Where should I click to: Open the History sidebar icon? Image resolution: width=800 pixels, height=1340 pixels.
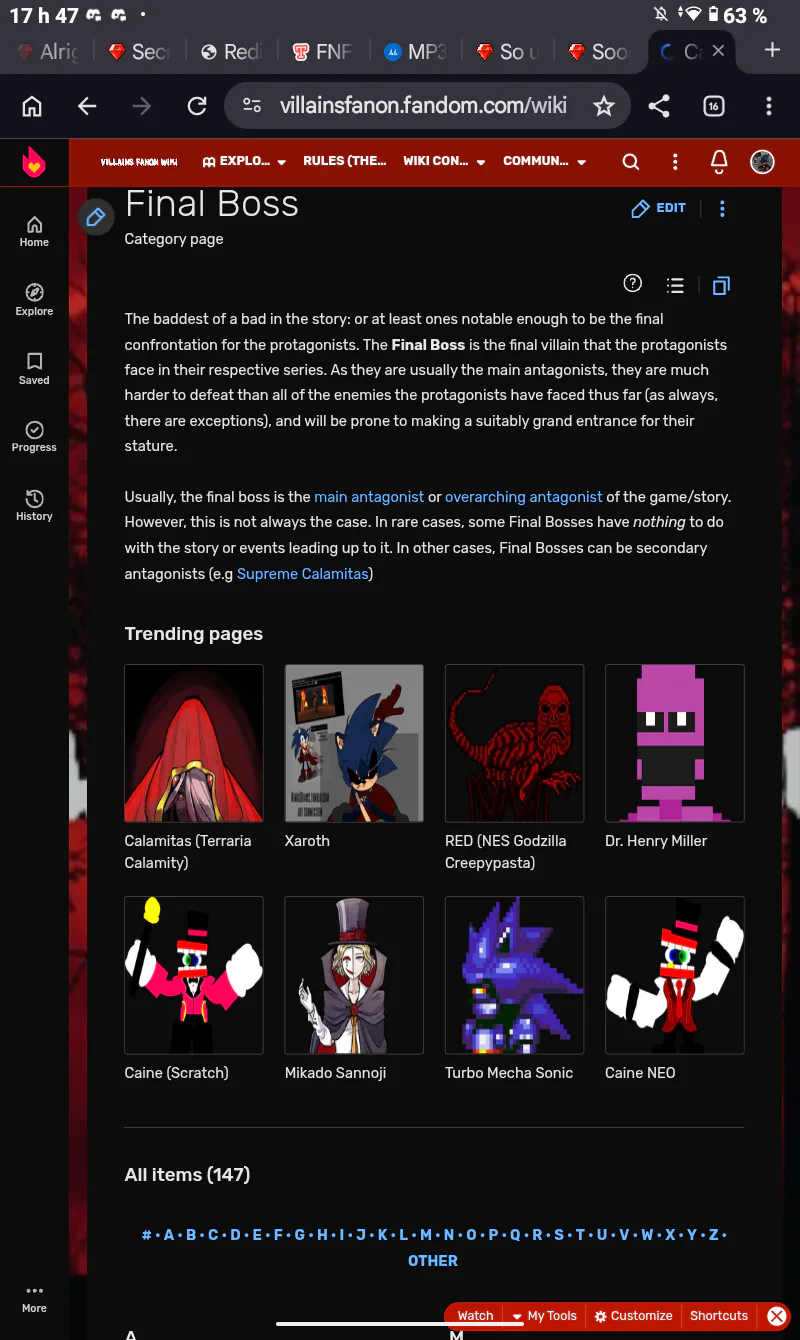point(34,505)
